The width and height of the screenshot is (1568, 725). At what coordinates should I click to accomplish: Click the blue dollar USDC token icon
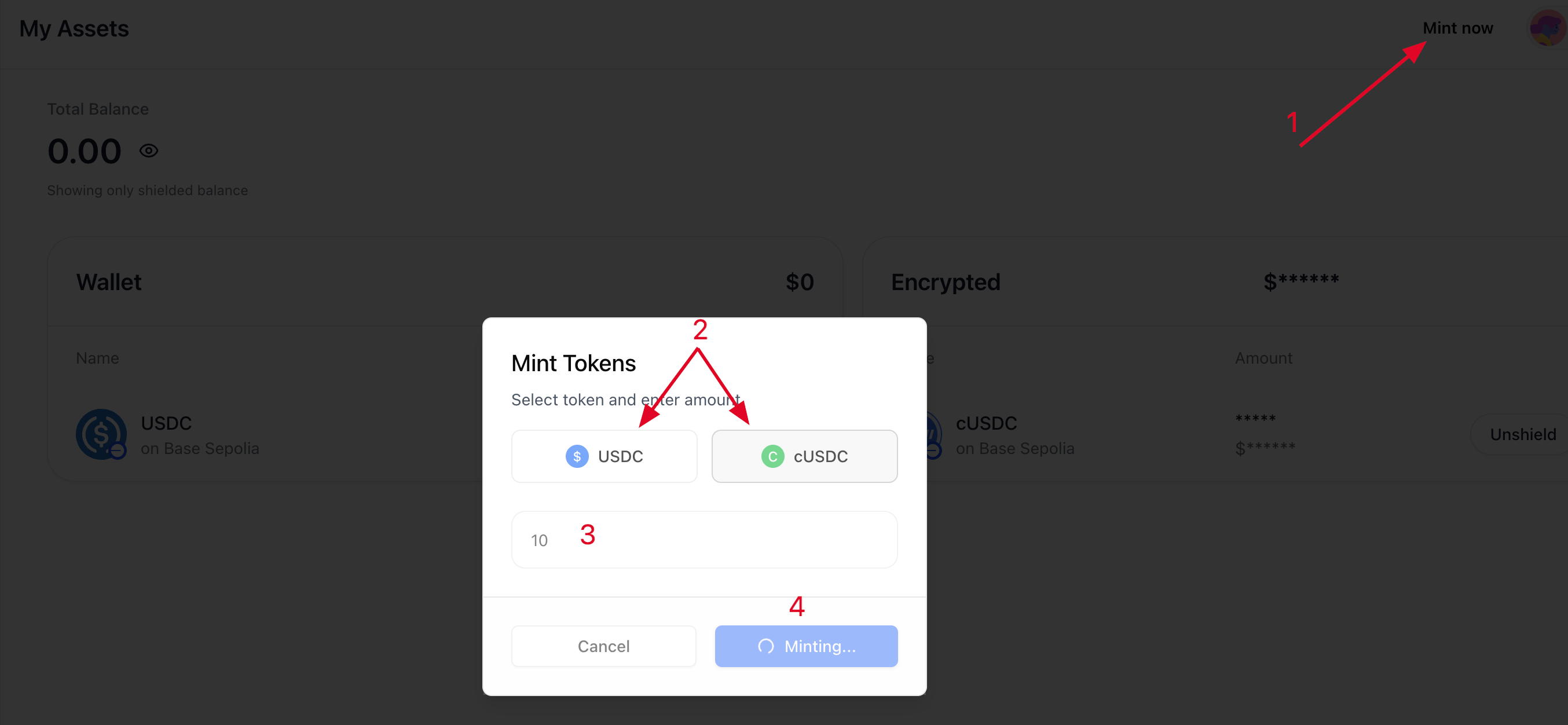(577, 456)
